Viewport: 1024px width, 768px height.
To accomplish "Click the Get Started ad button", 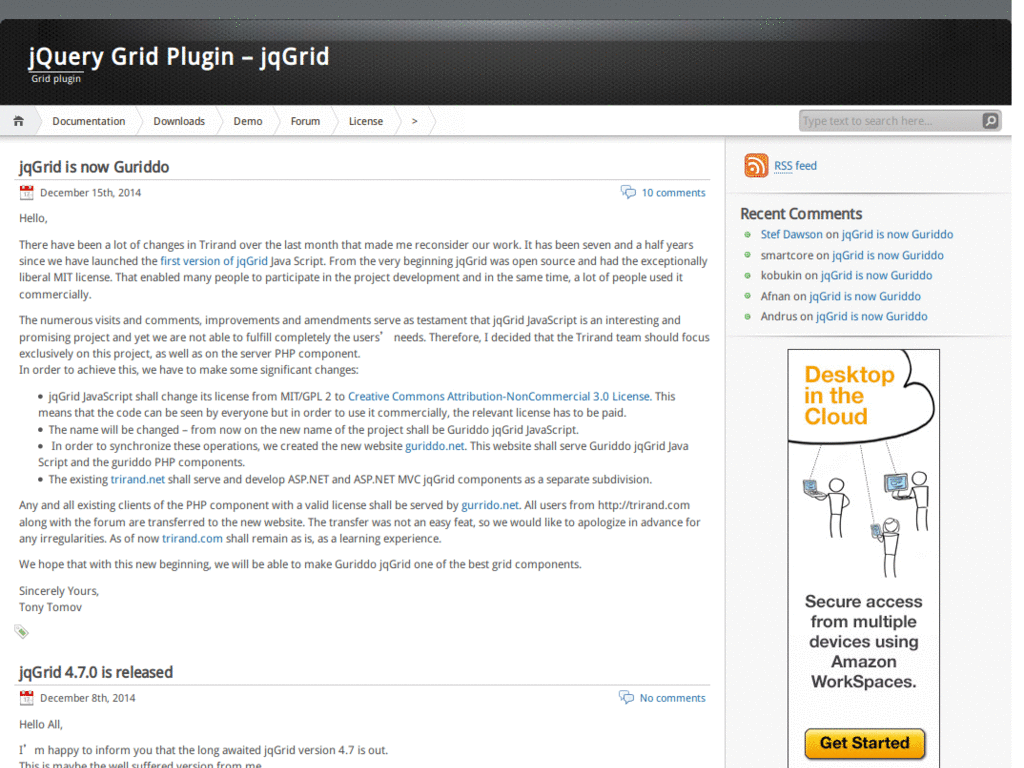I will click(x=865, y=743).
